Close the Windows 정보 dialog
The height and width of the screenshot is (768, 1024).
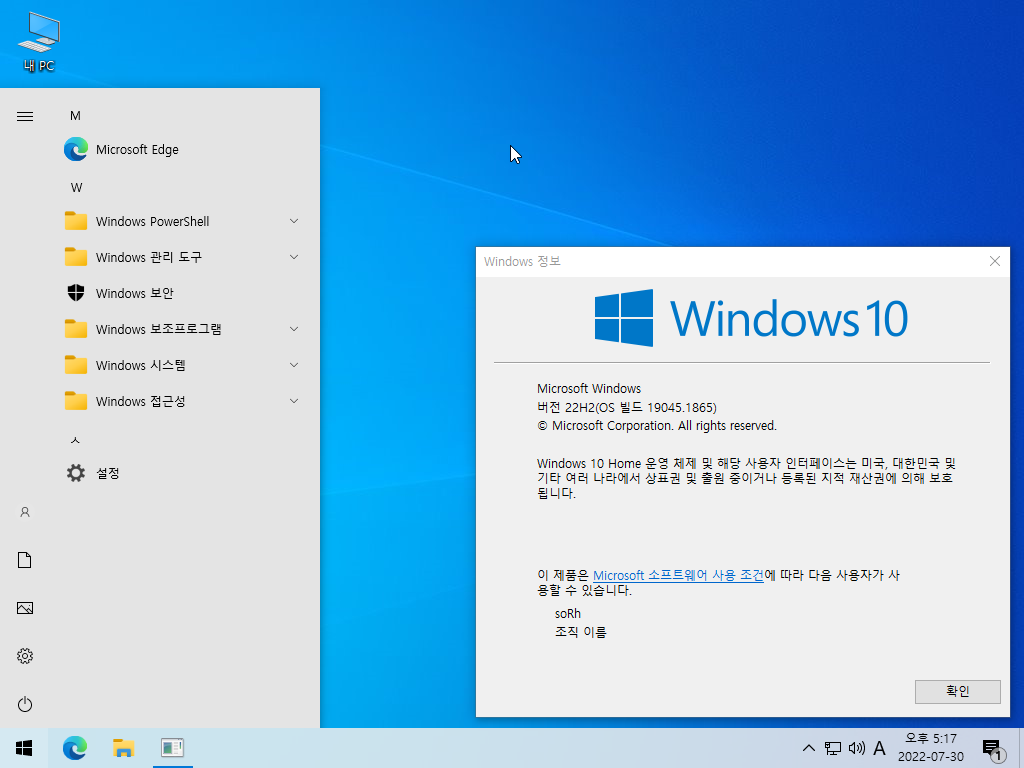click(995, 261)
